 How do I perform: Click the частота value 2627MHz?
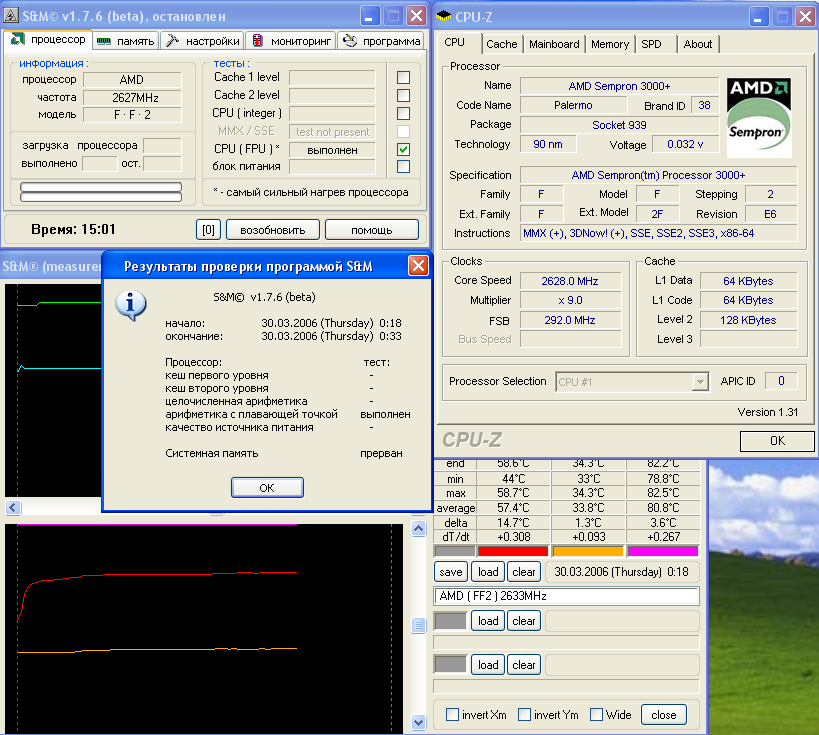pos(132,98)
